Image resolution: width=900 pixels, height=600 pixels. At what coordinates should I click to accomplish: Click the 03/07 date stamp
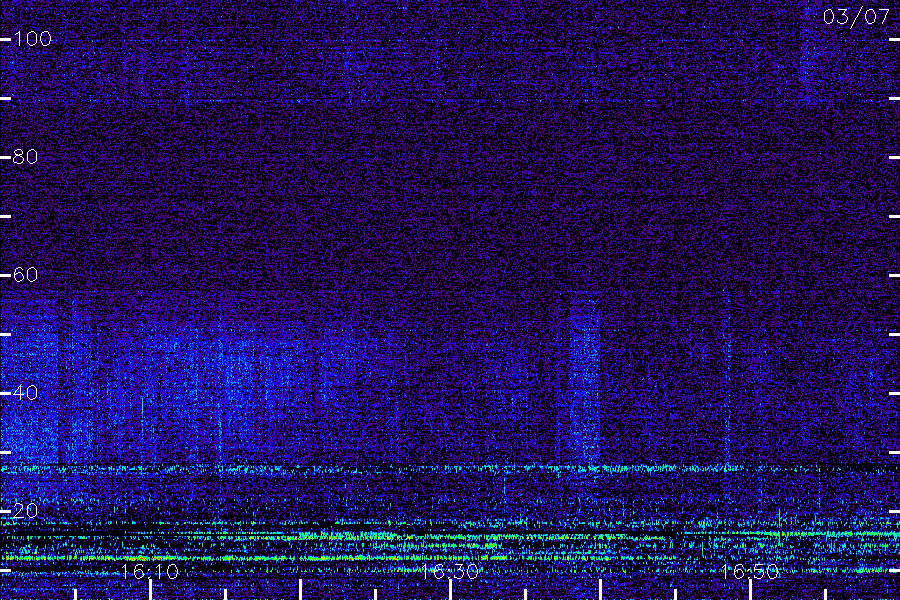coord(856,17)
